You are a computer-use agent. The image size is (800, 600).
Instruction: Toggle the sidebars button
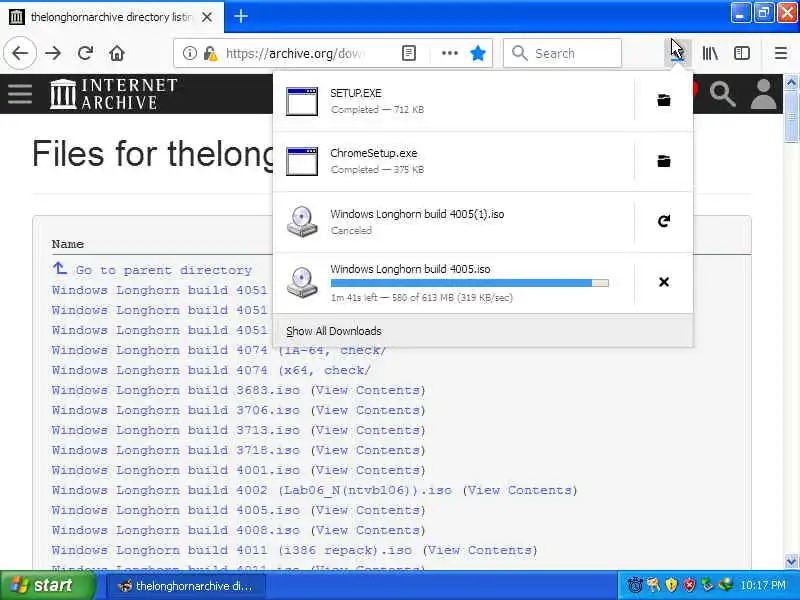click(x=742, y=53)
